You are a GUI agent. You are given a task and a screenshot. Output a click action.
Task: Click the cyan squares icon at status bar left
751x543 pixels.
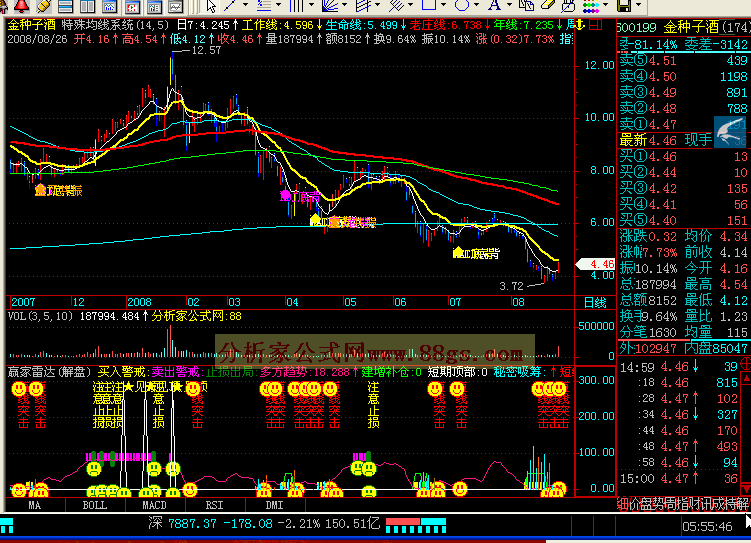point(7,526)
